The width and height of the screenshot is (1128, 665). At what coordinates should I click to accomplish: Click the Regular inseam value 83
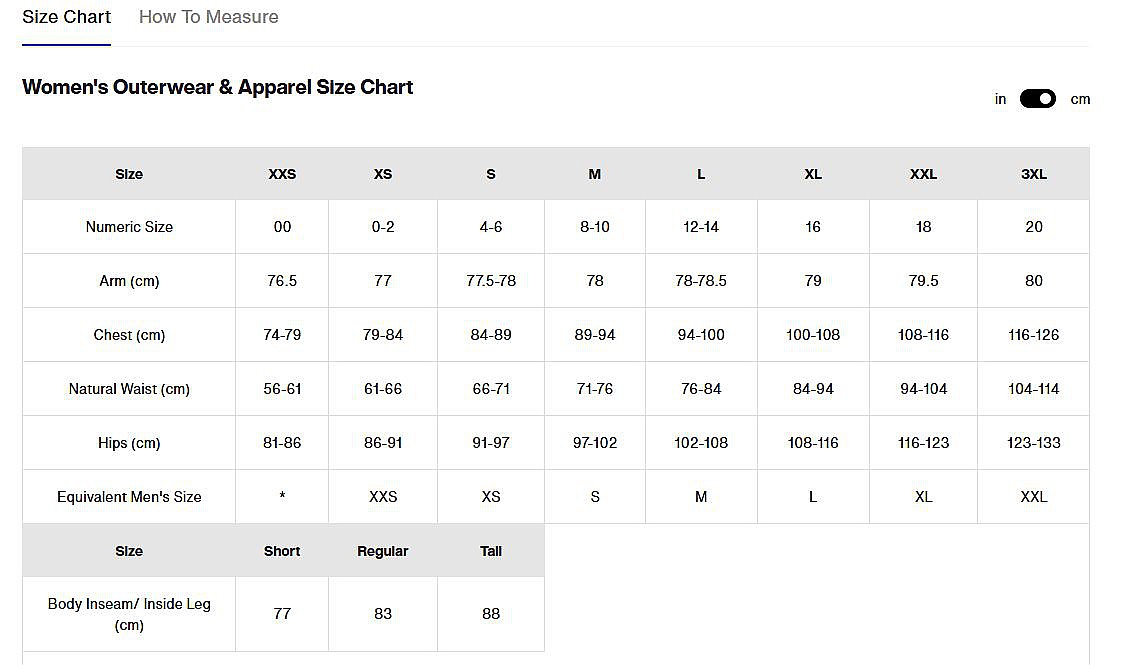tap(383, 614)
